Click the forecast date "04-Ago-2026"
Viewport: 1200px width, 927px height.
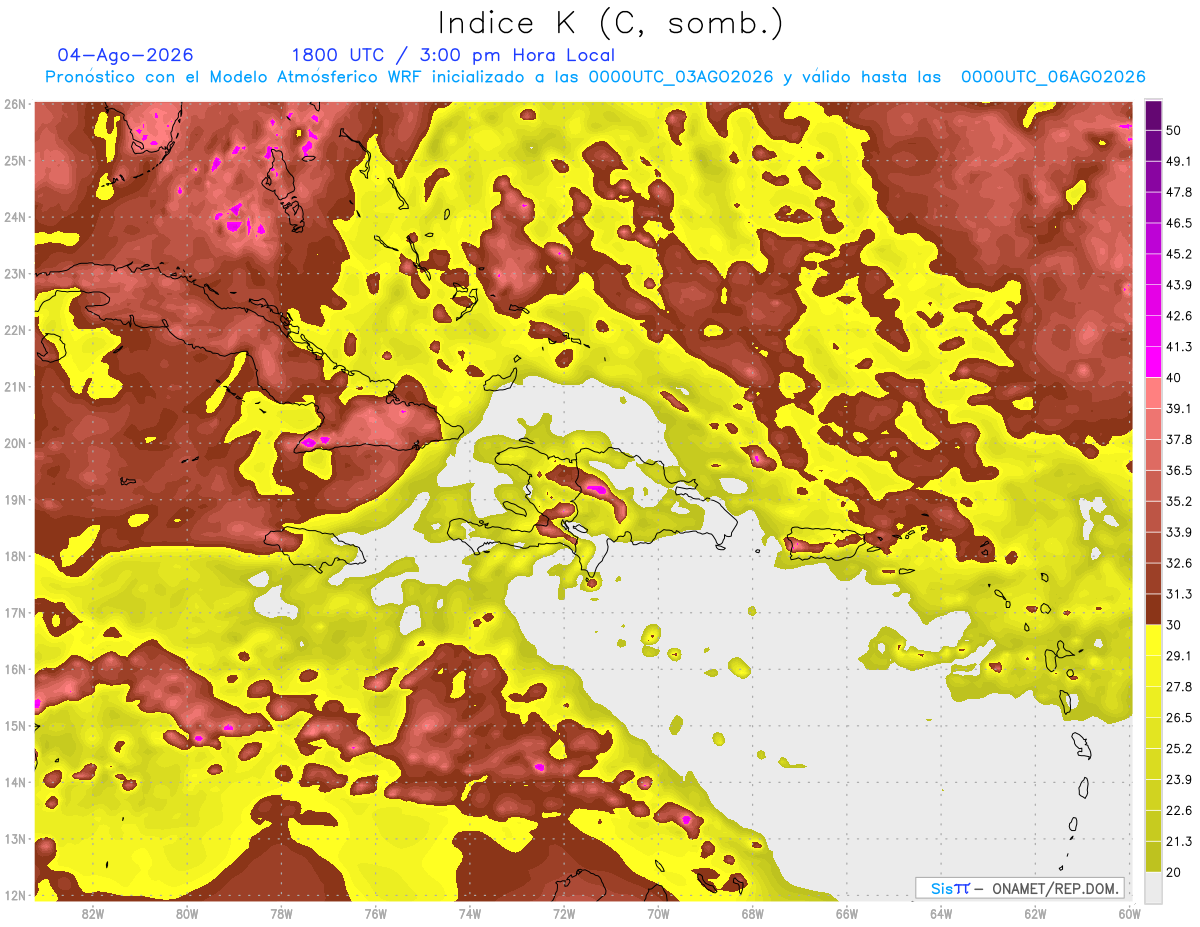[x=126, y=55]
